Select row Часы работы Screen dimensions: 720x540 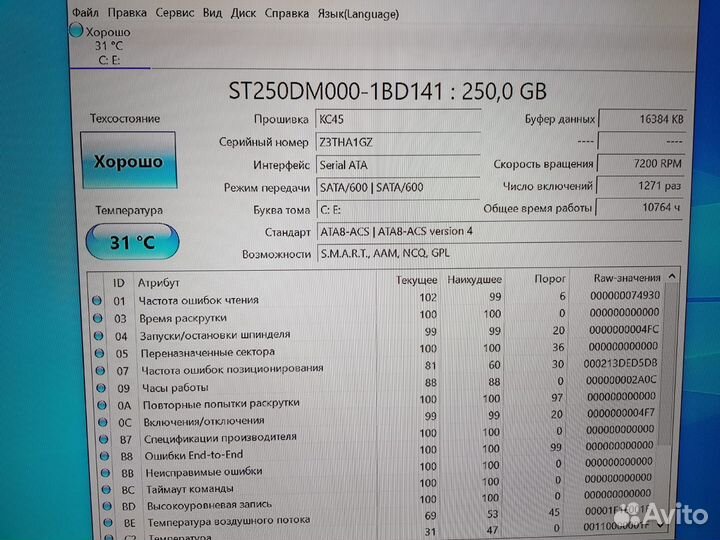[x=376, y=384]
